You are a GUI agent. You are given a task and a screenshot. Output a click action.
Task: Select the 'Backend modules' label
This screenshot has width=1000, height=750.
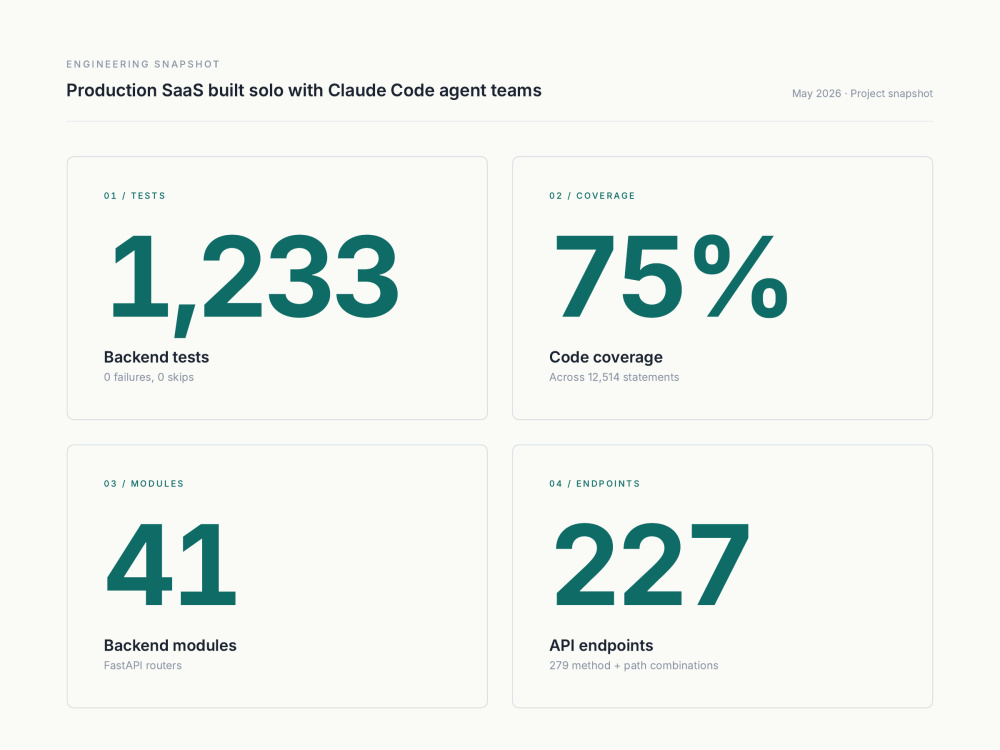point(170,645)
